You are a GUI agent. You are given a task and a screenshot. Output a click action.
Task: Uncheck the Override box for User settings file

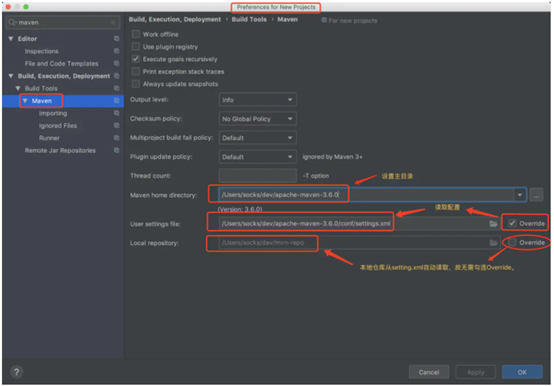point(512,223)
